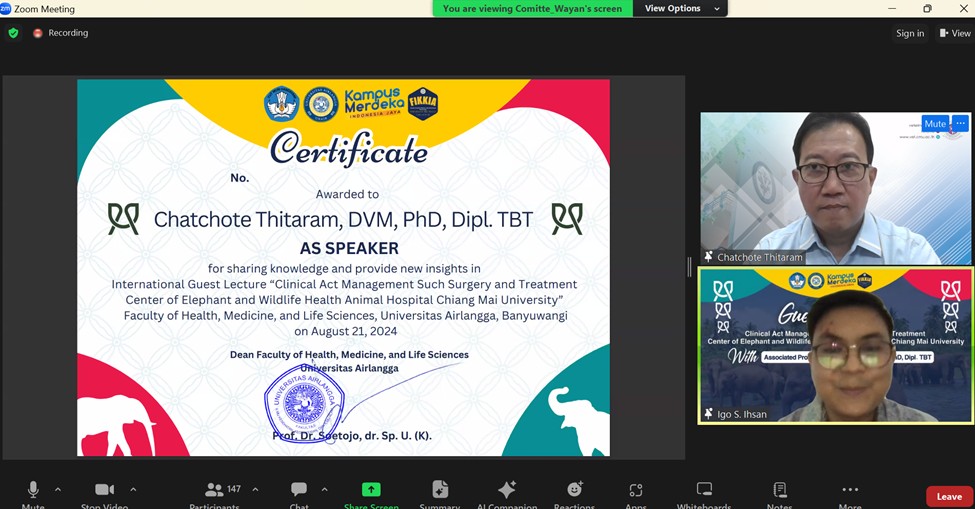Leave the meeting

(x=949, y=497)
